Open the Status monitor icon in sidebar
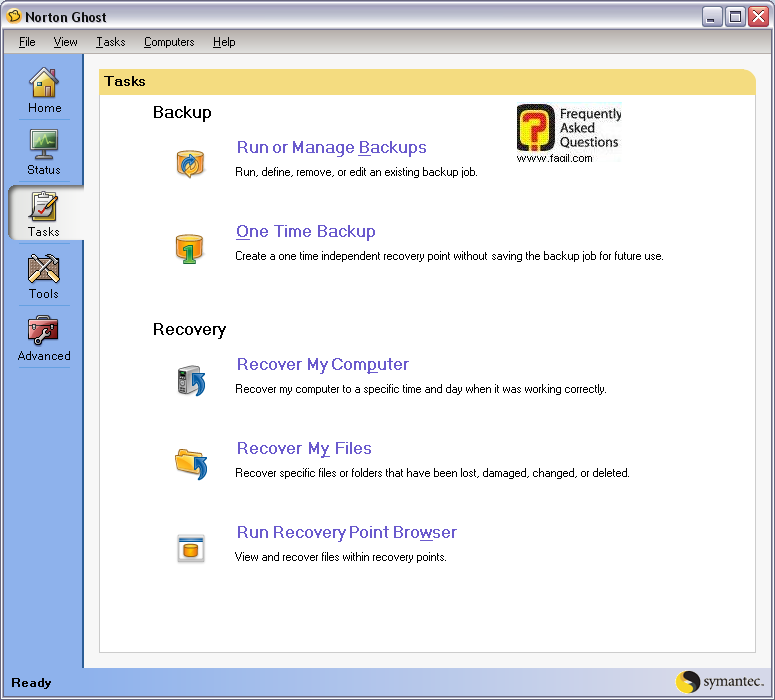 pyautogui.click(x=44, y=146)
